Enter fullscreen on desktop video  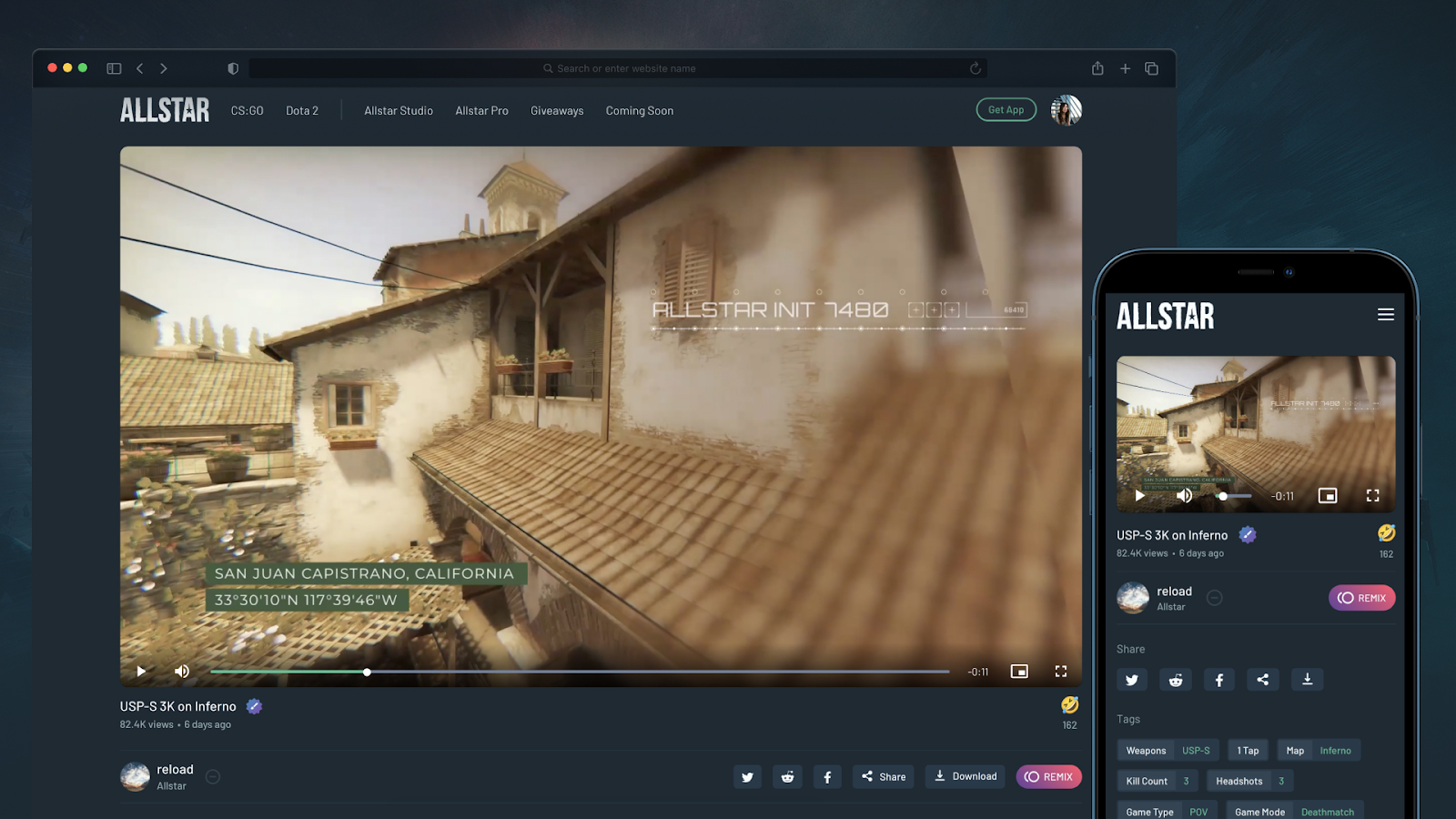1061,672
